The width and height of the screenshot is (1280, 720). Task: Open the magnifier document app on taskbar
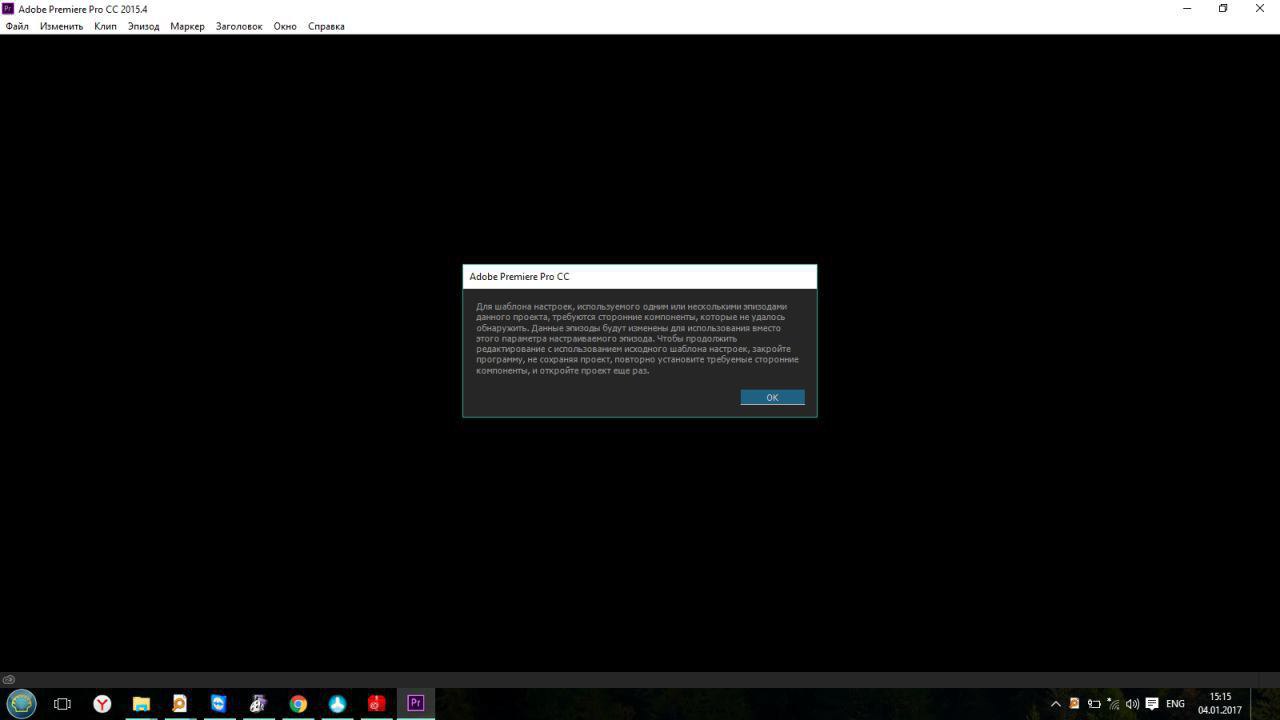tap(180, 703)
